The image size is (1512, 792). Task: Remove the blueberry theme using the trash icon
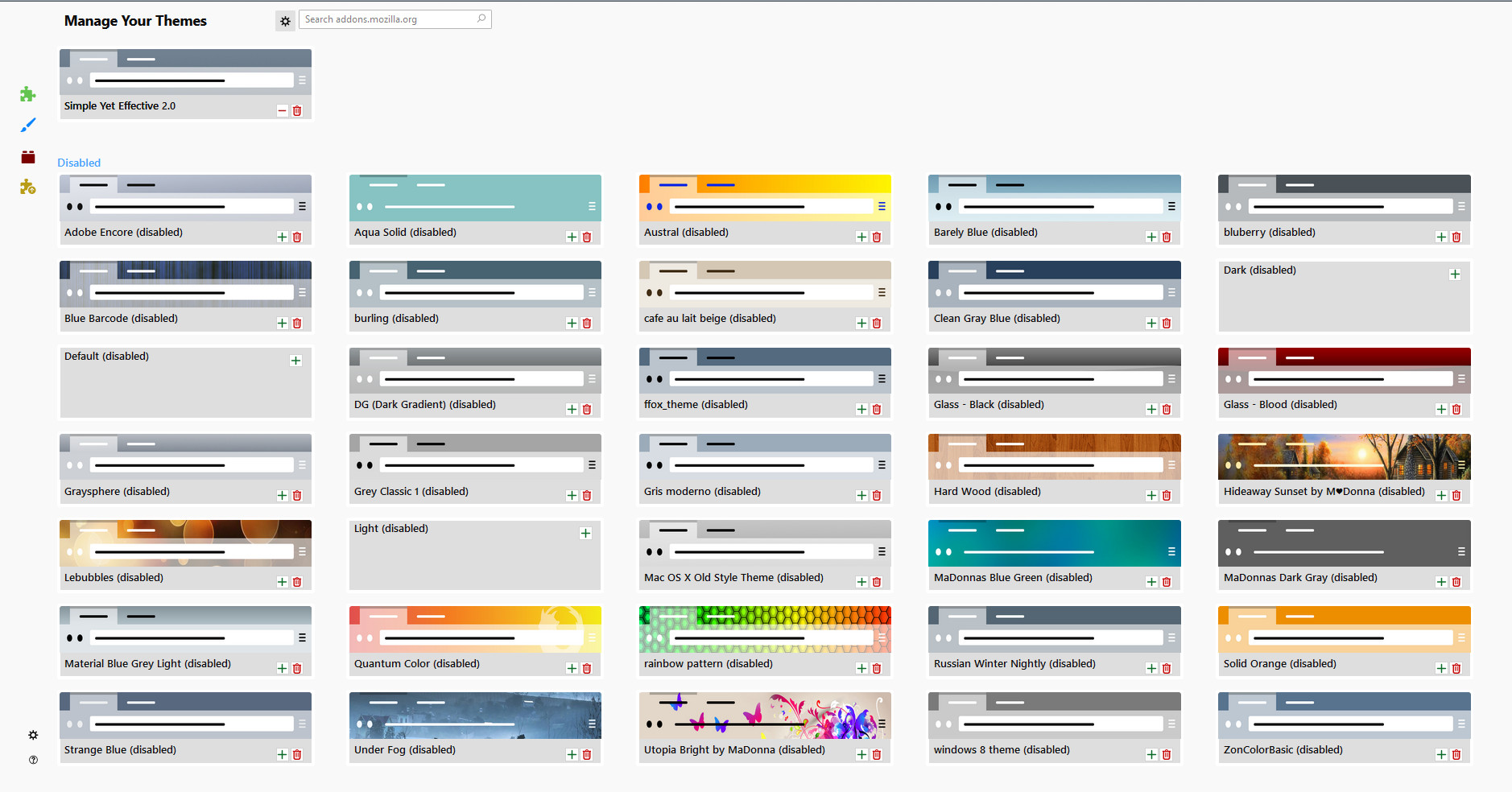coord(1456,237)
